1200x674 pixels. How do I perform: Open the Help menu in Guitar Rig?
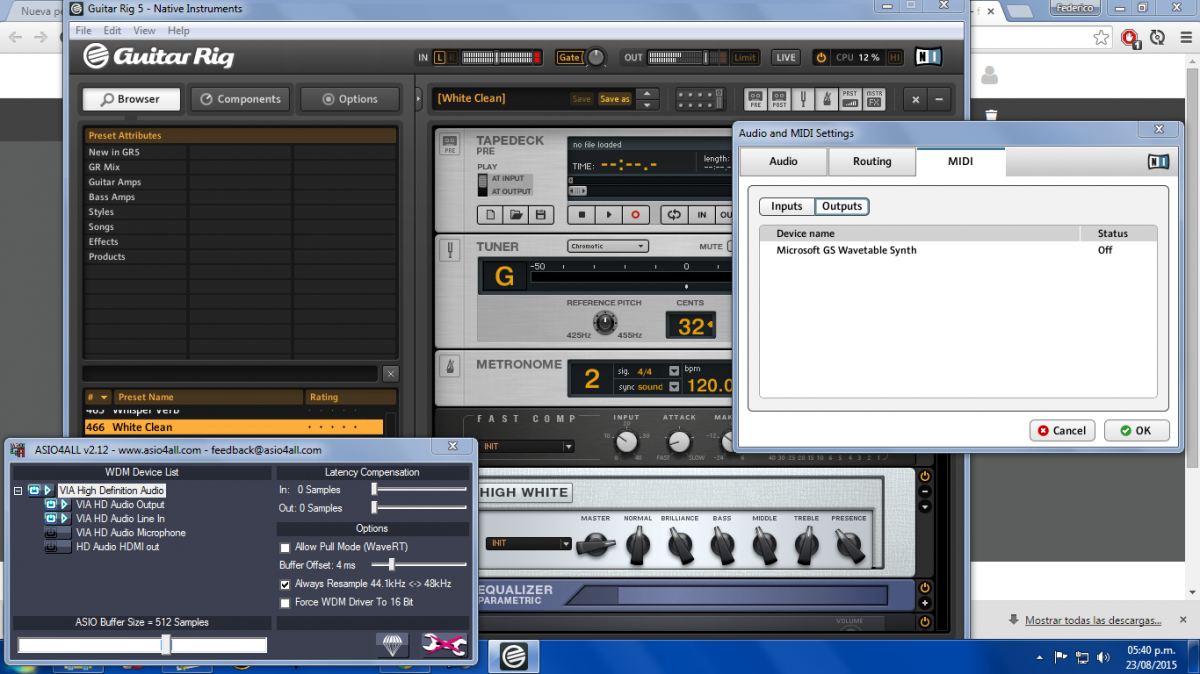pos(178,31)
